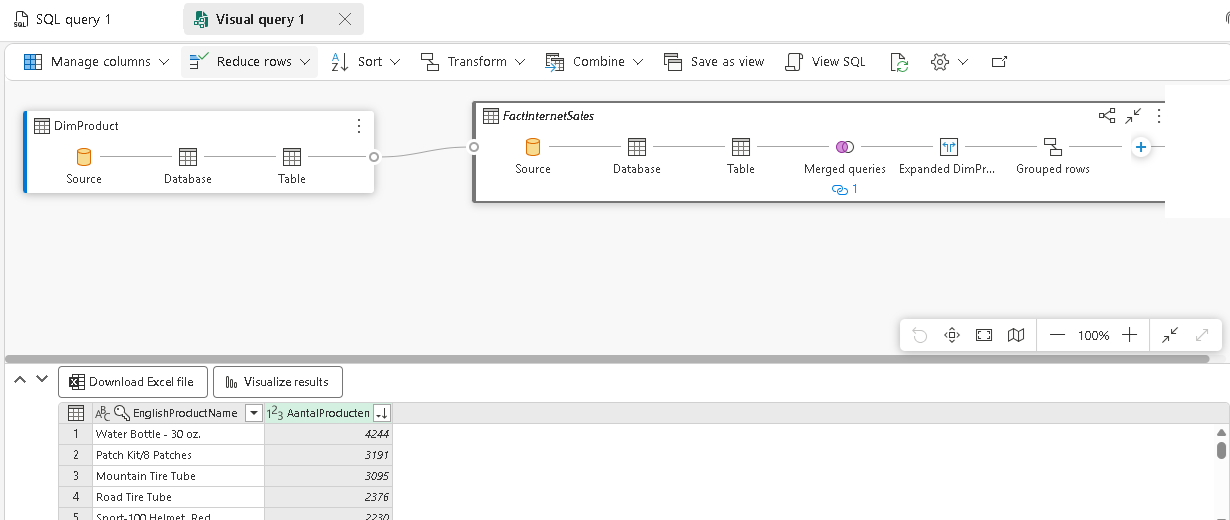The image size is (1230, 520).
Task: Open the Transform dropdown
Action: click(x=473, y=61)
